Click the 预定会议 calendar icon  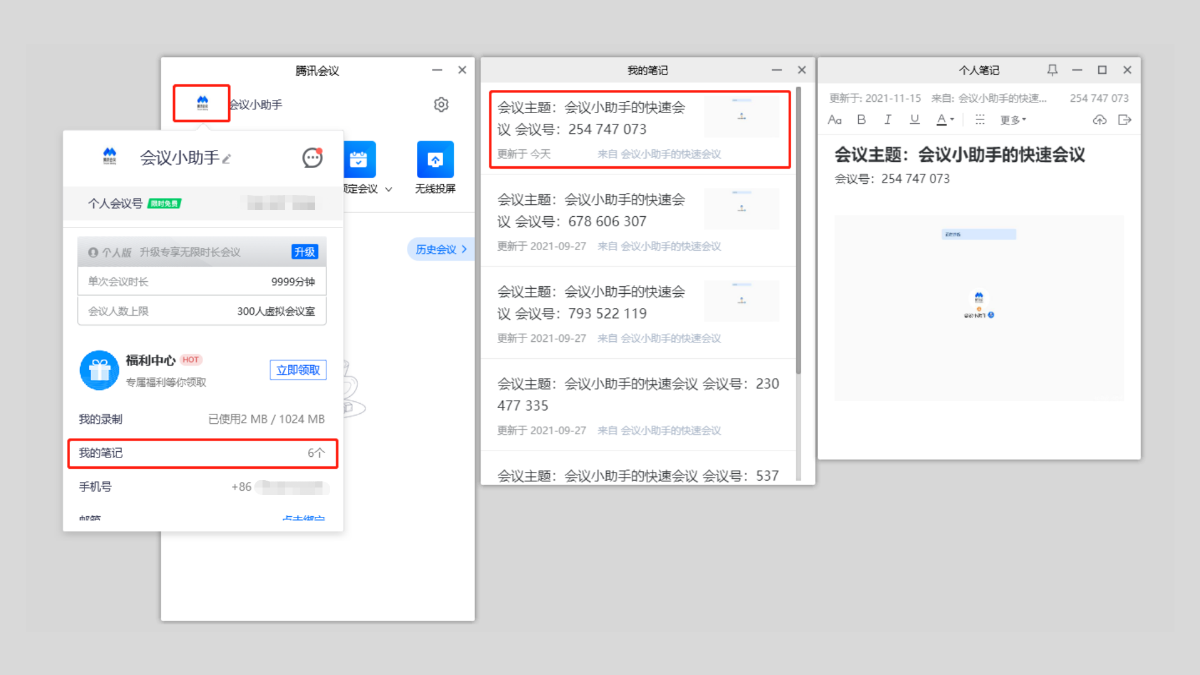tap(358, 159)
